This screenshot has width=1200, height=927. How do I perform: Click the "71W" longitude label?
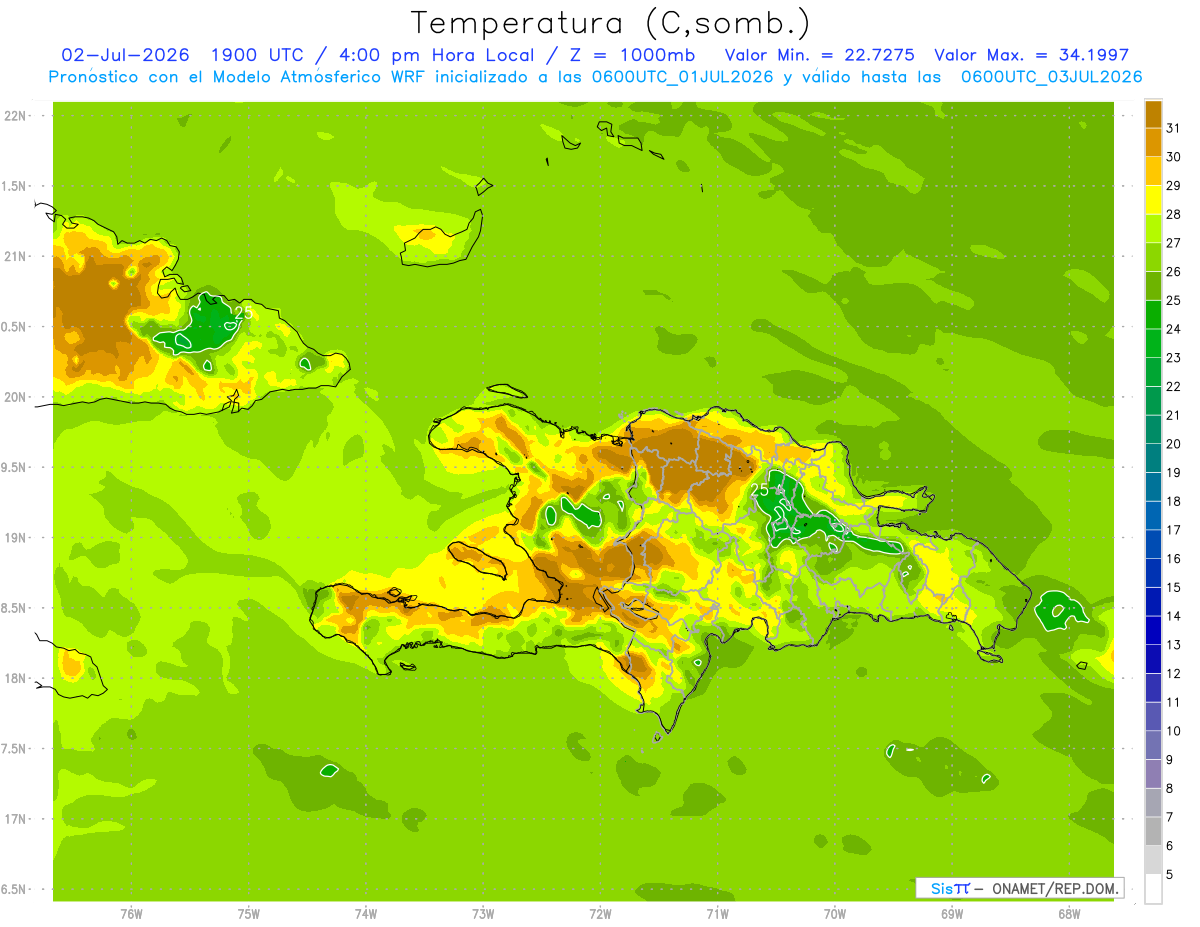717,914
